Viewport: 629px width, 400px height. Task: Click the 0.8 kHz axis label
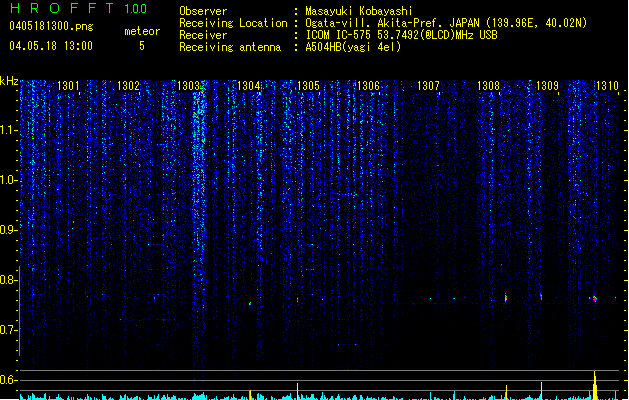(8, 280)
